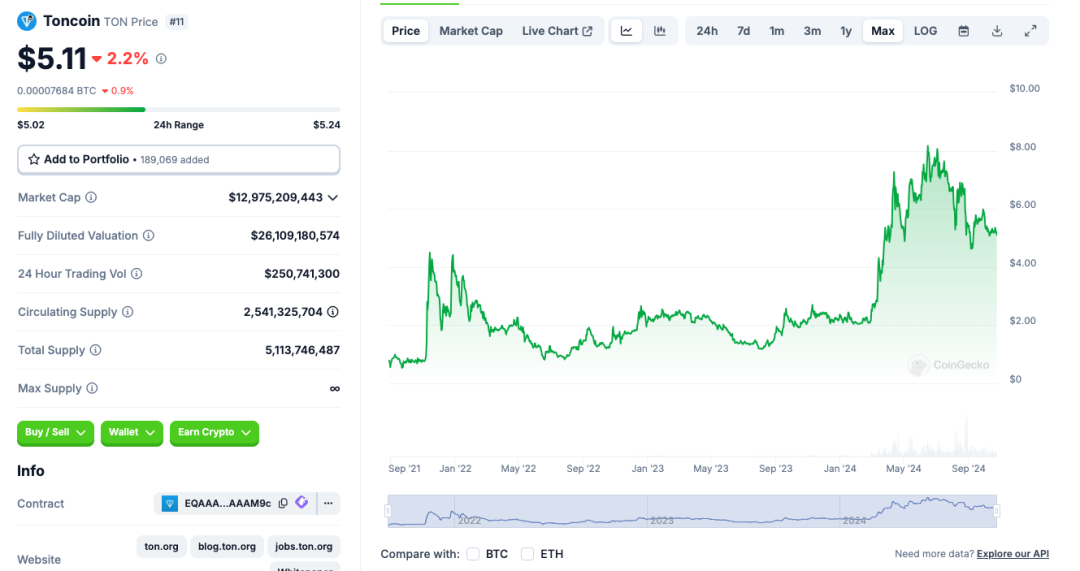Expand chart to fullscreen icon
The width and height of the screenshot is (1080, 571).
(x=1030, y=31)
